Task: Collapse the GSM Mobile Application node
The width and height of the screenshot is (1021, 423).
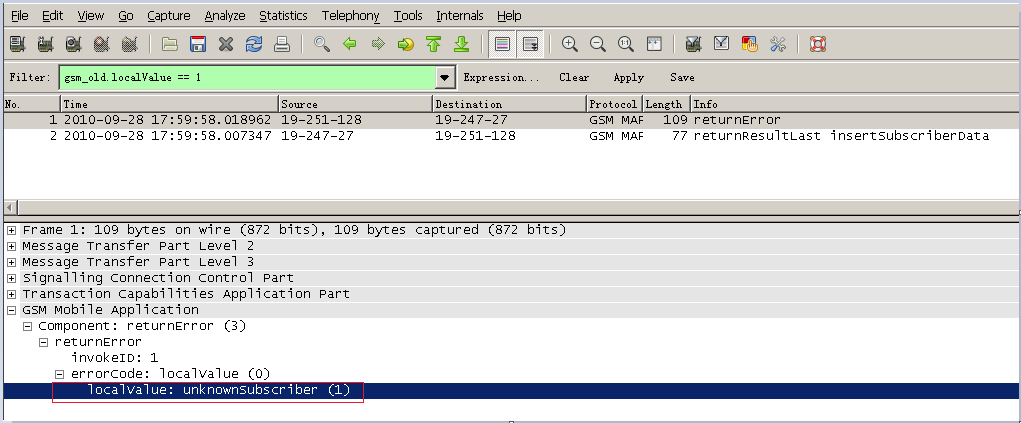Action: pyautogui.click(x=11, y=310)
